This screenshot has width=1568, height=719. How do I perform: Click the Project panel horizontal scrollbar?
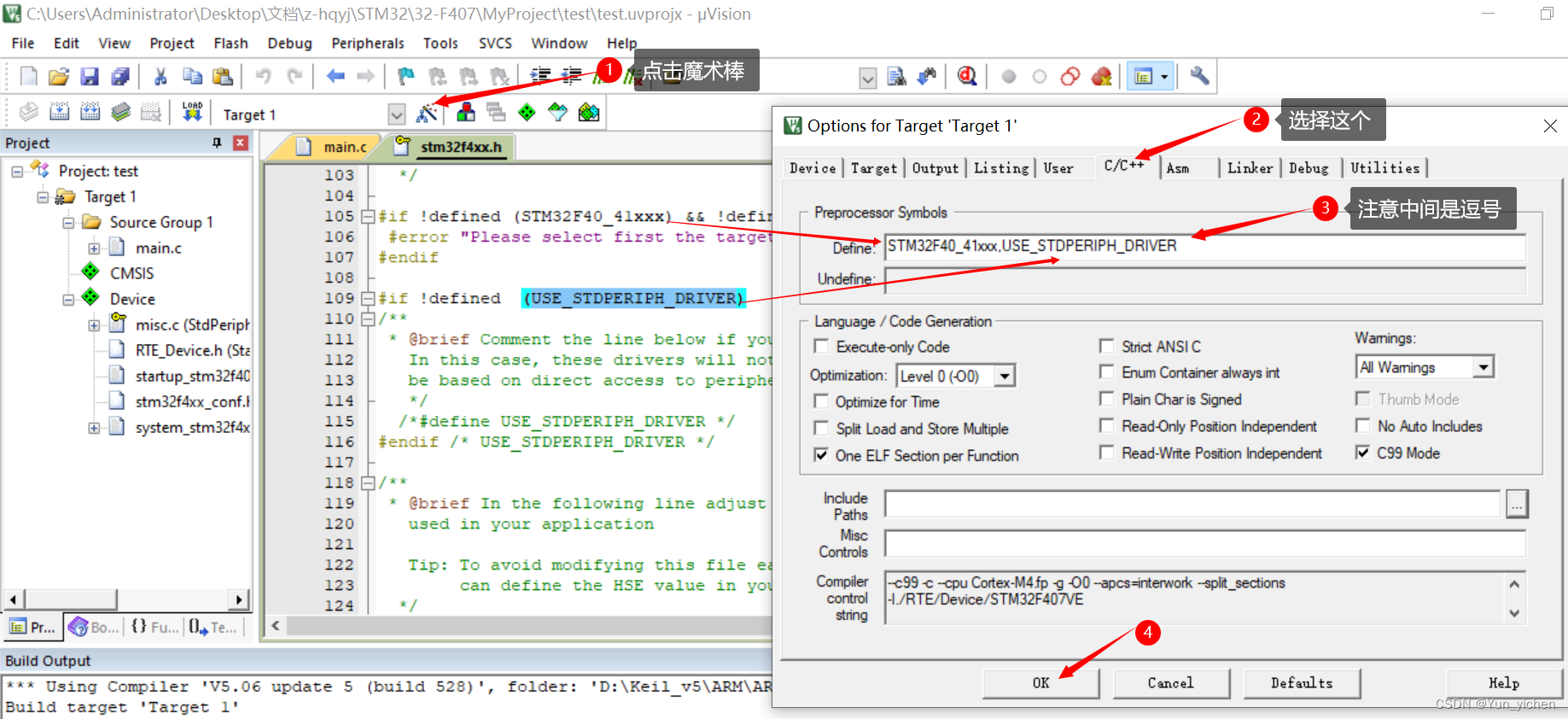(x=127, y=599)
